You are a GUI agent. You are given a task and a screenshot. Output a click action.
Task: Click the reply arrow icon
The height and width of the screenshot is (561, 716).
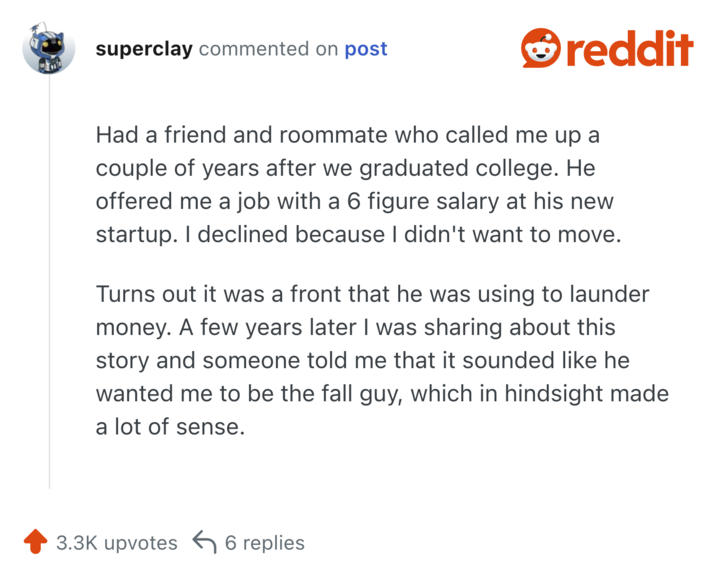pyautogui.click(x=204, y=543)
